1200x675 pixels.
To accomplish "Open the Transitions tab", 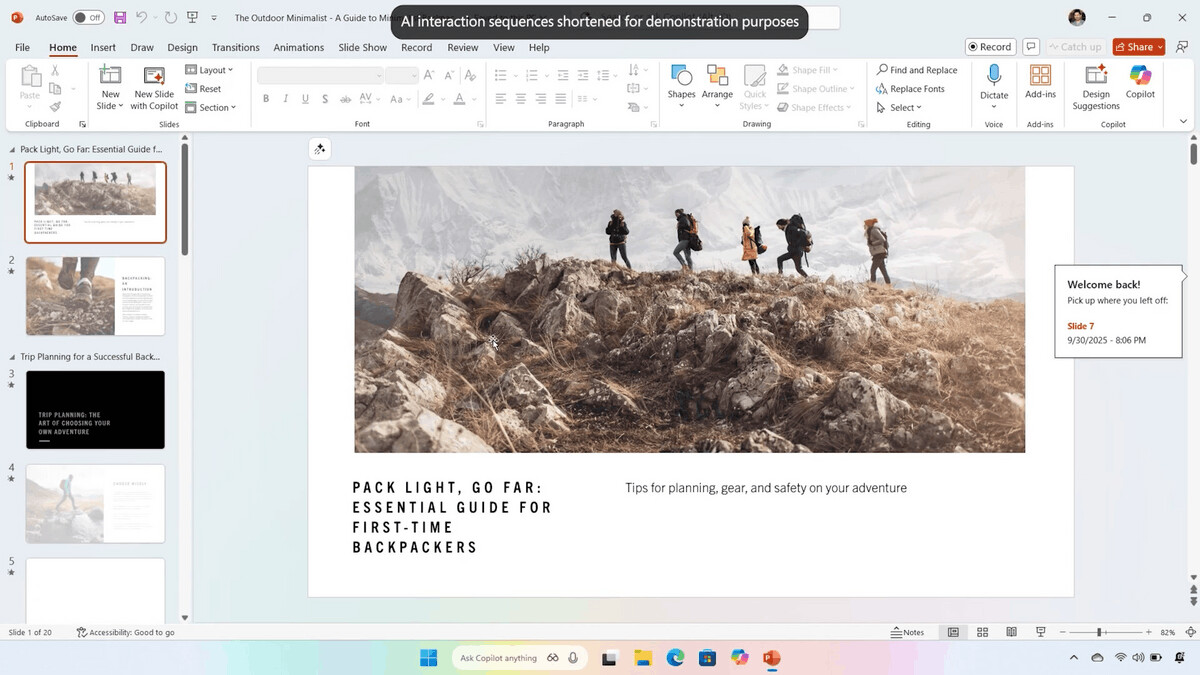I will 235,47.
